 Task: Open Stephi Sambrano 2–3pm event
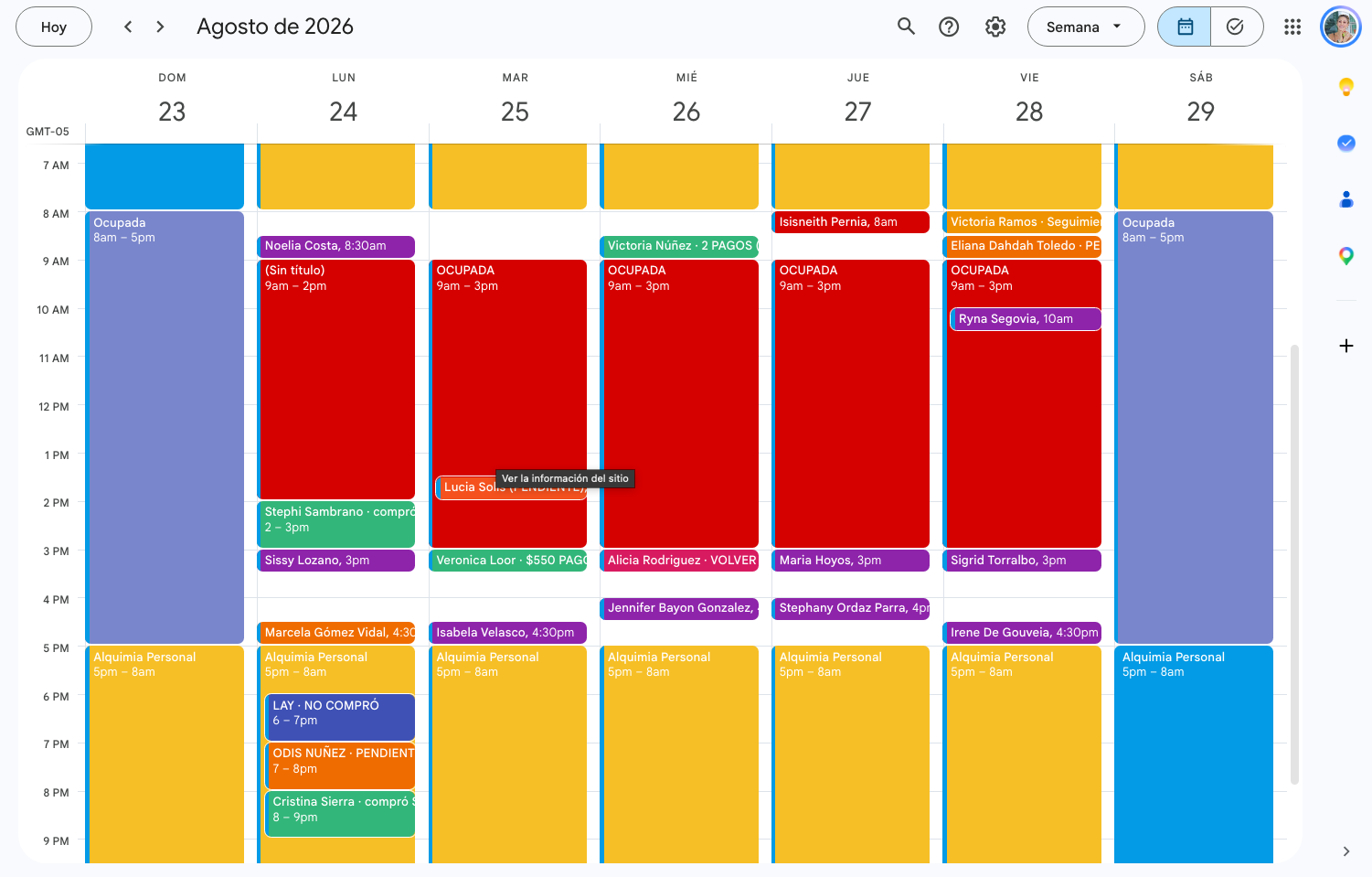[x=336, y=524]
